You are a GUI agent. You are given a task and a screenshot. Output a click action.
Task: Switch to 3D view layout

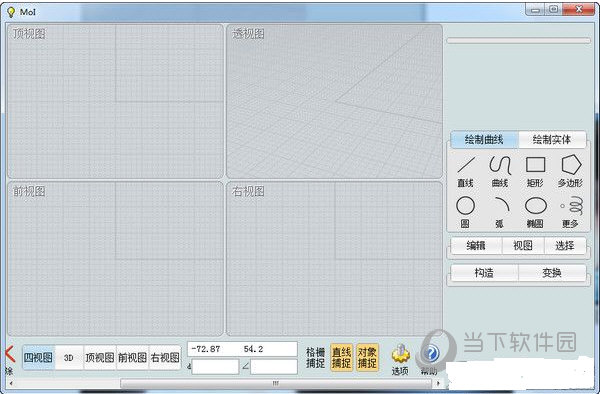coord(69,357)
